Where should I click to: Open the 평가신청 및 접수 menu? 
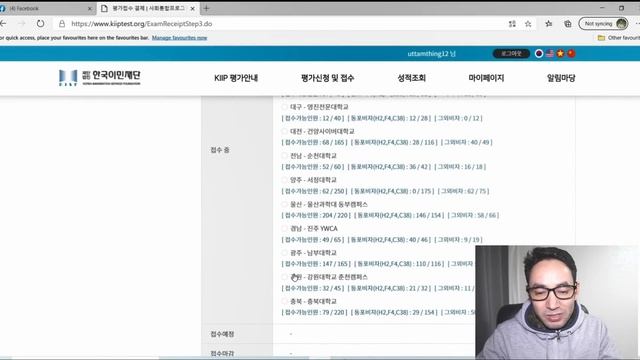[327, 78]
